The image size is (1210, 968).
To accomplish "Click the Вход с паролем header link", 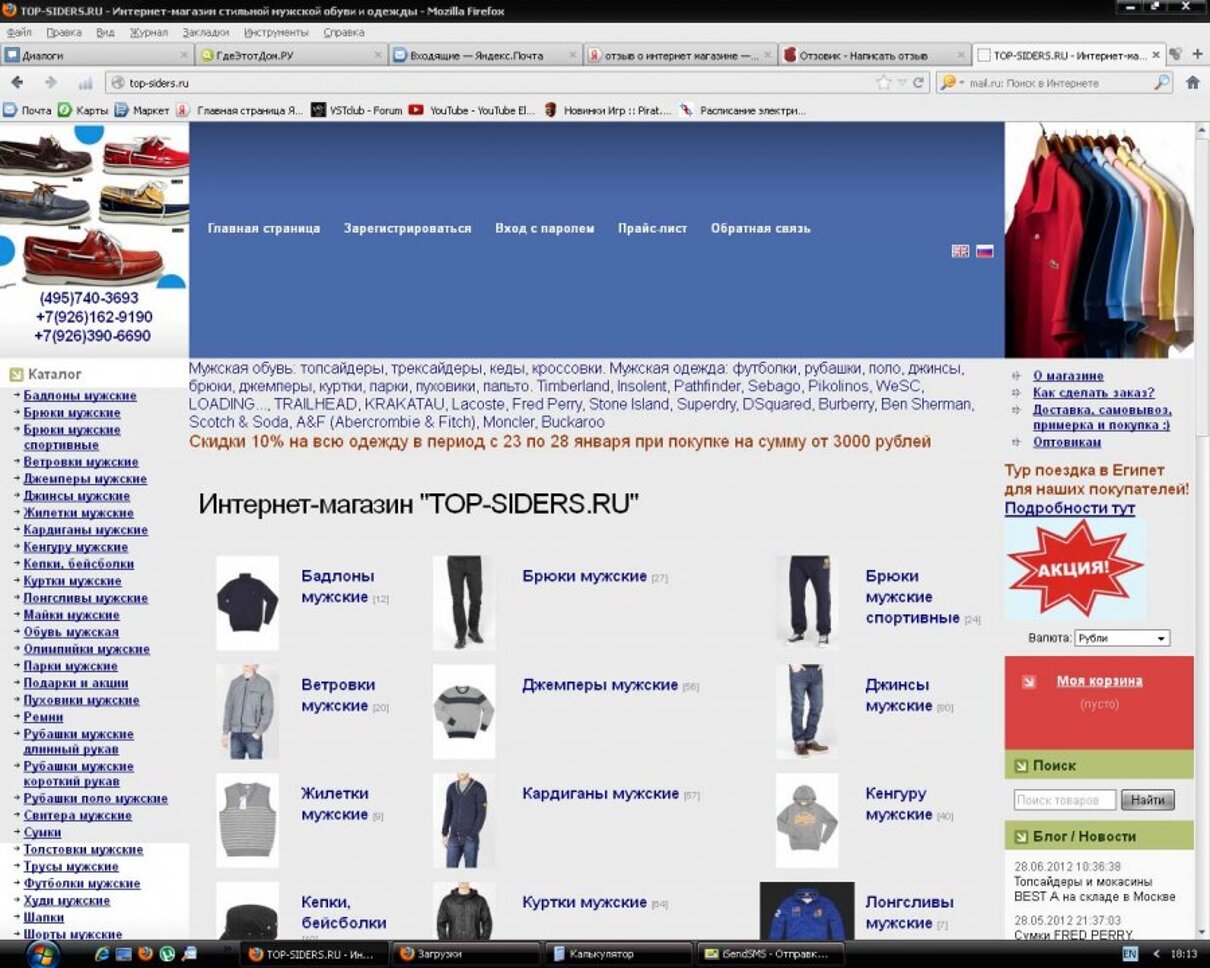I will pos(545,228).
